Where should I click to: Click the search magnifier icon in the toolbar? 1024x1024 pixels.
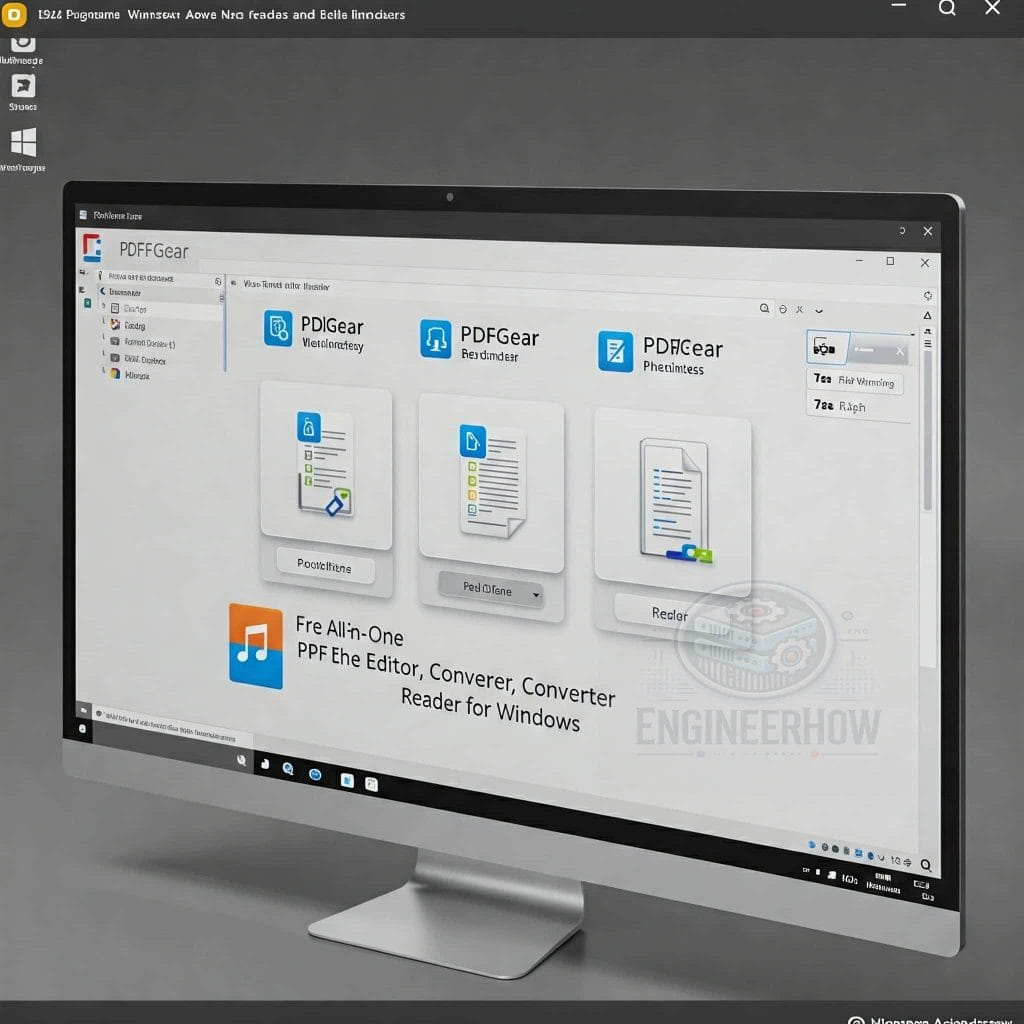[x=765, y=306]
